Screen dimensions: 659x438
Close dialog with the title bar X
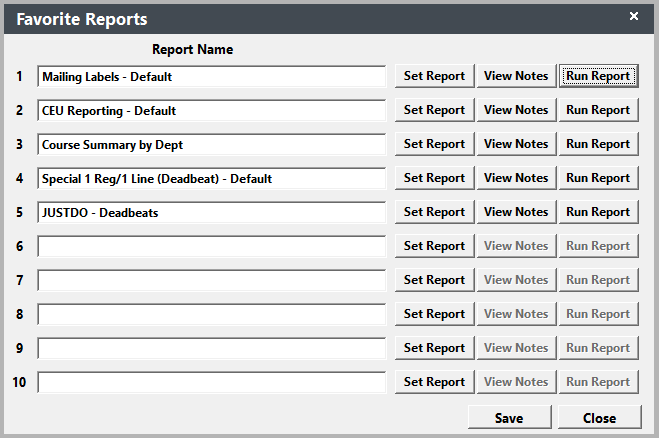click(633, 16)
